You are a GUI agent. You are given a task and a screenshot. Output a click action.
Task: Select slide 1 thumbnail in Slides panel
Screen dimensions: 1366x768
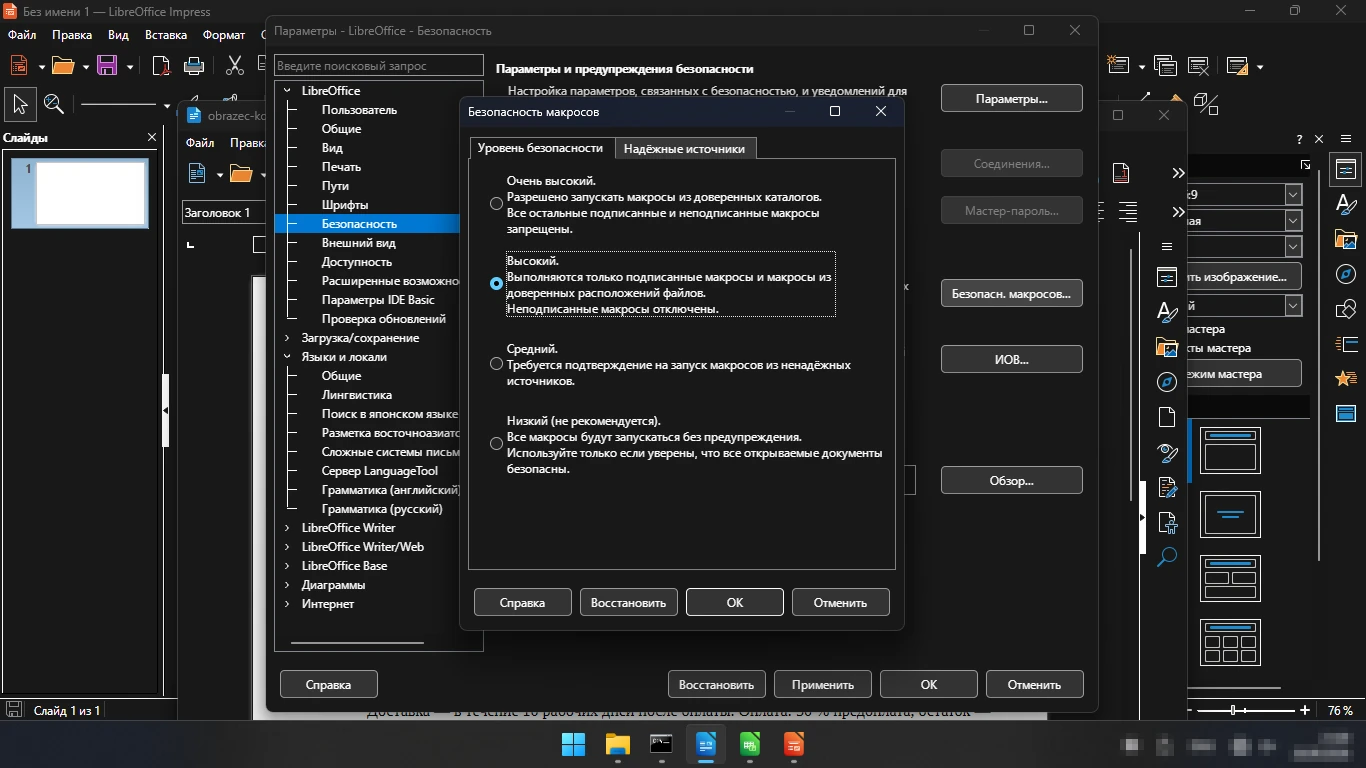[80, 193]
